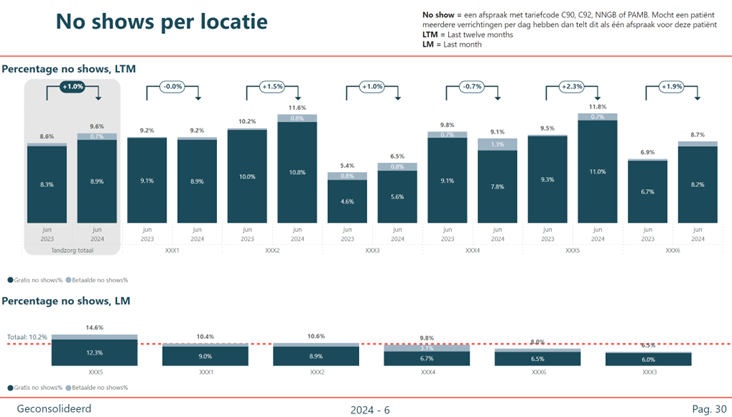
Task: Click the landzorg totaal axis label
Action: [x=72, y=251]
